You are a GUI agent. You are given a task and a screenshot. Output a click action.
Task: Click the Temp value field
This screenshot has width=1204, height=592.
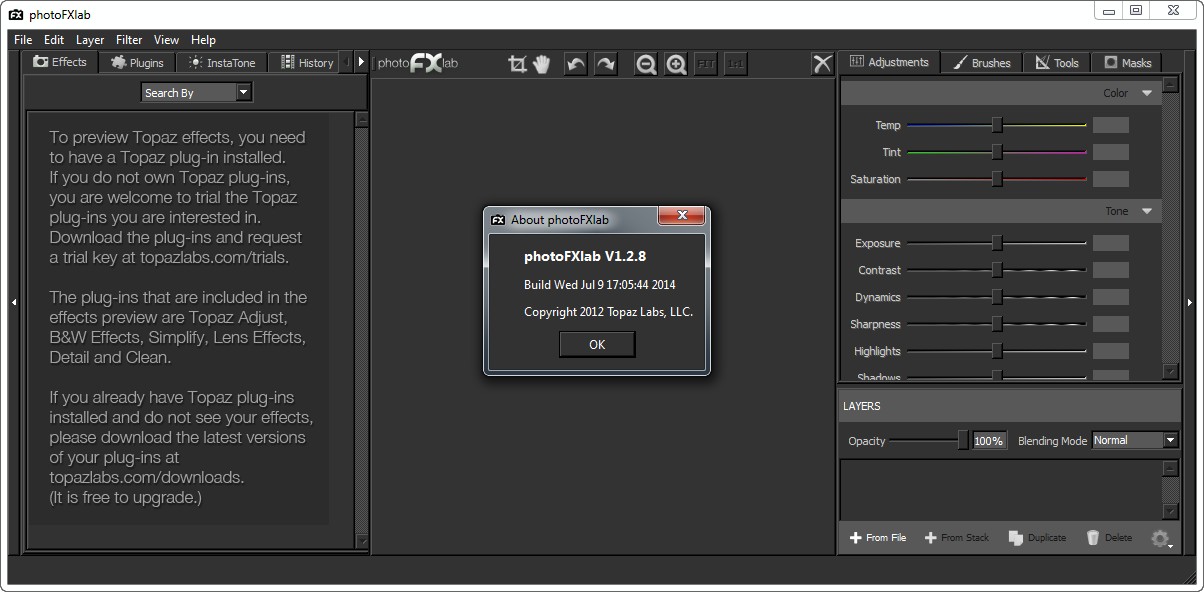coord(1111,125)
